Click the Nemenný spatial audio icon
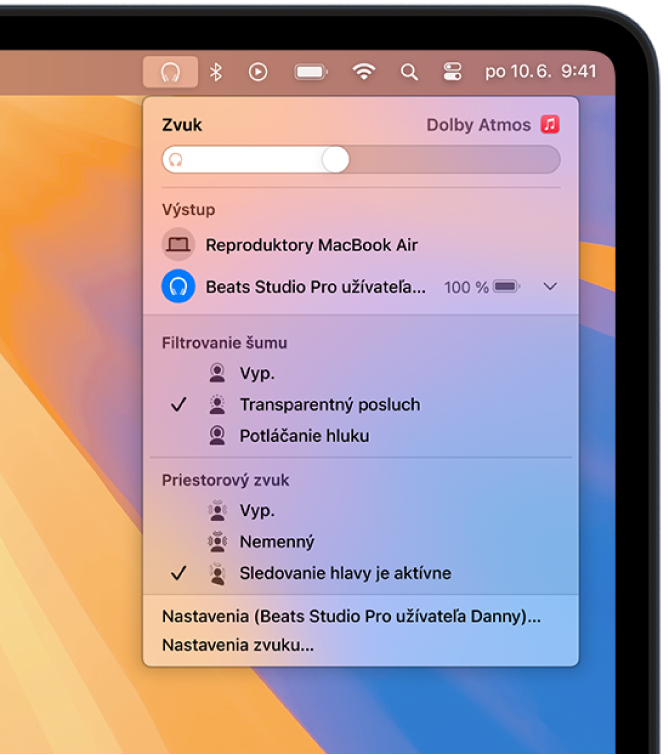The height and width of the screenshot is (755, 668). [x=217, y=542]
